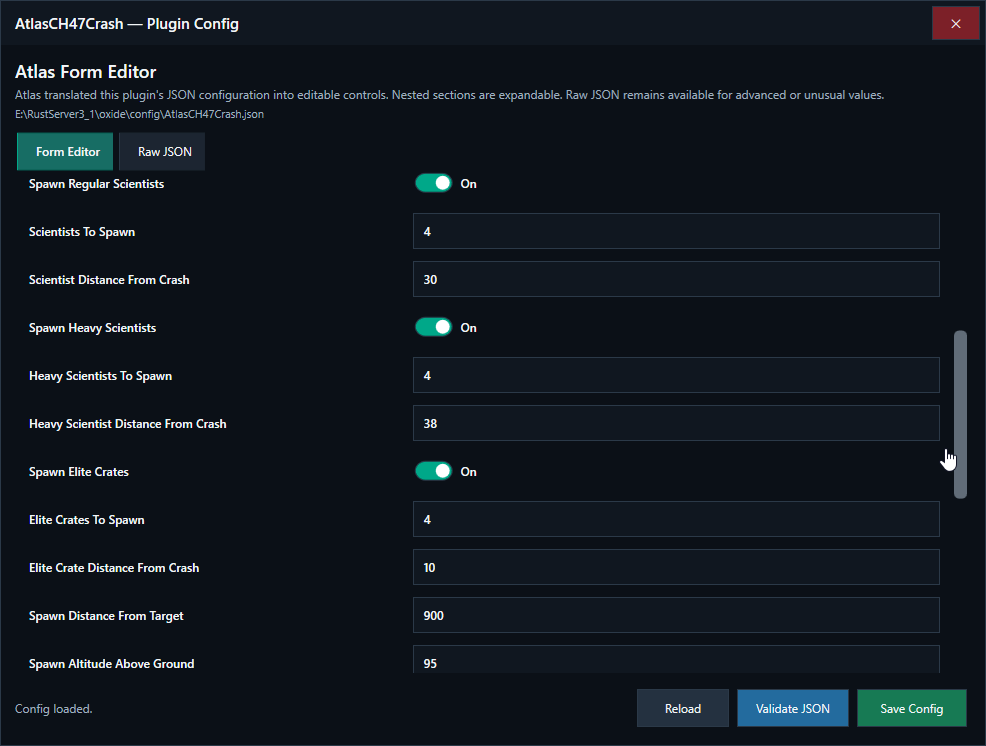Image resolution: width=986 pixels, height=746 pixels.
Task: Toggle Spawn Regular Scientists switch
Action: (433, 183)
